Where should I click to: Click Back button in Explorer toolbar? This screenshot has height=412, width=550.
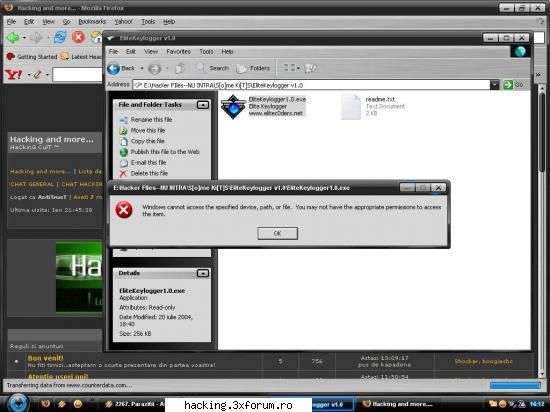[121, 68]
